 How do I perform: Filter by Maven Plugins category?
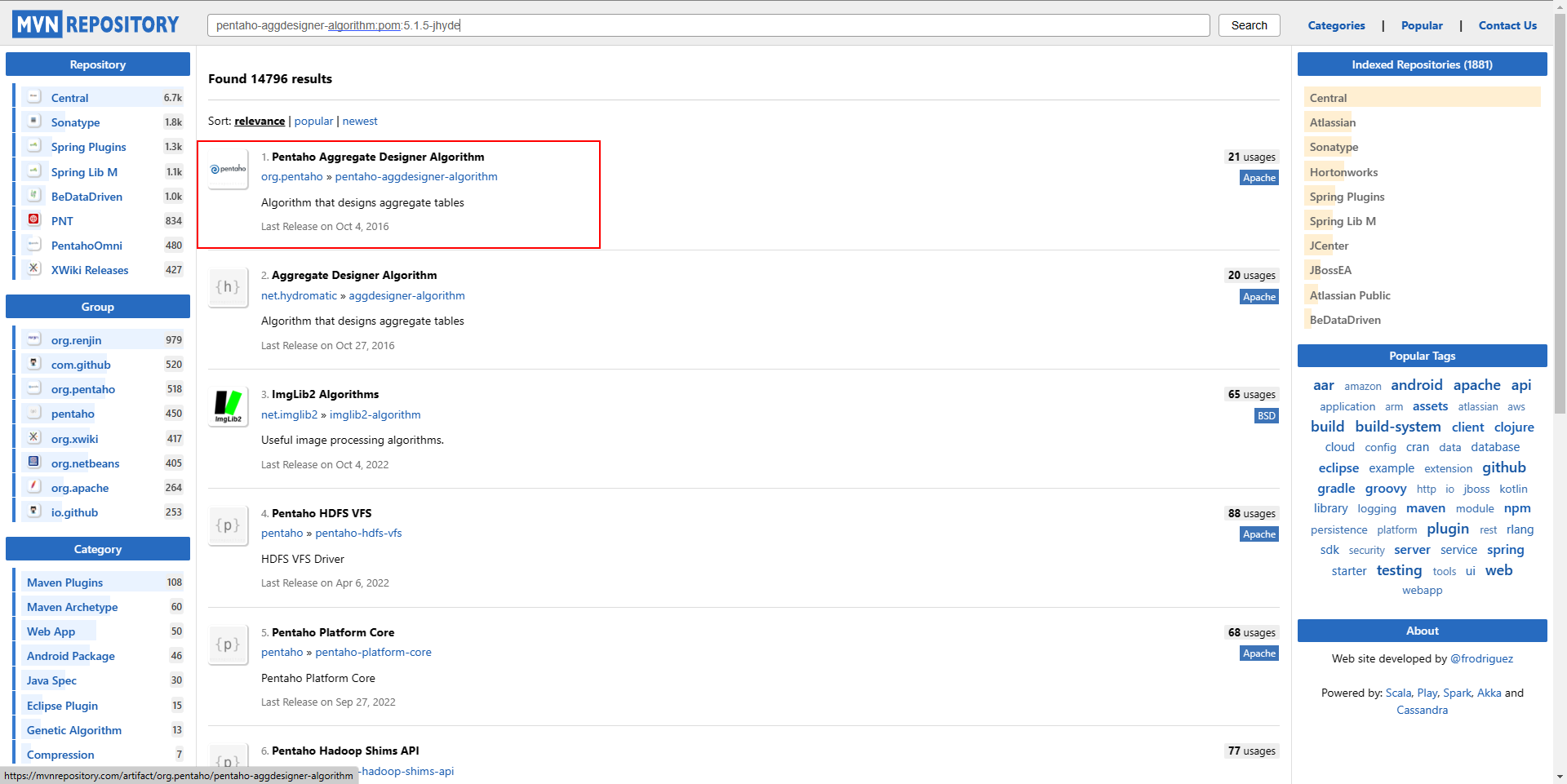point(64,582)
